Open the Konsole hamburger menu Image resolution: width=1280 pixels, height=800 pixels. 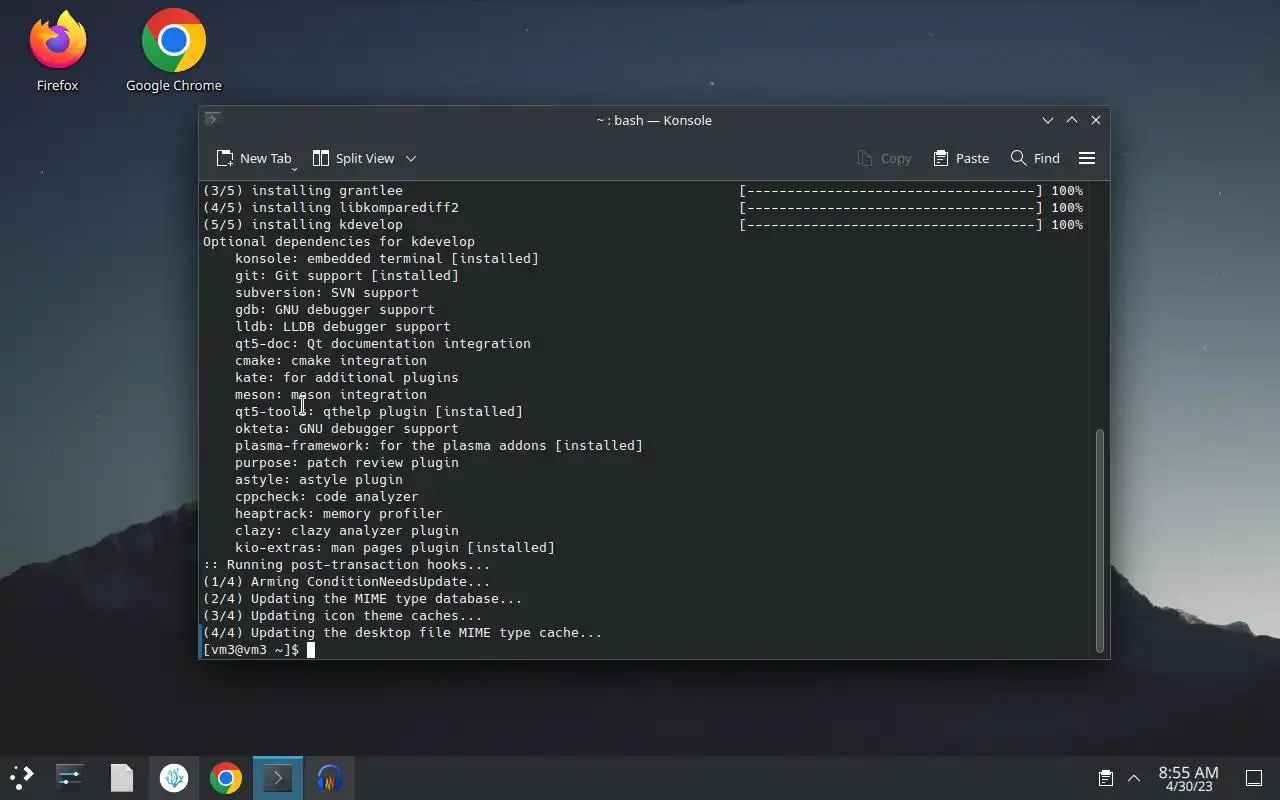pyautogui.click(x=1087, y=158)
